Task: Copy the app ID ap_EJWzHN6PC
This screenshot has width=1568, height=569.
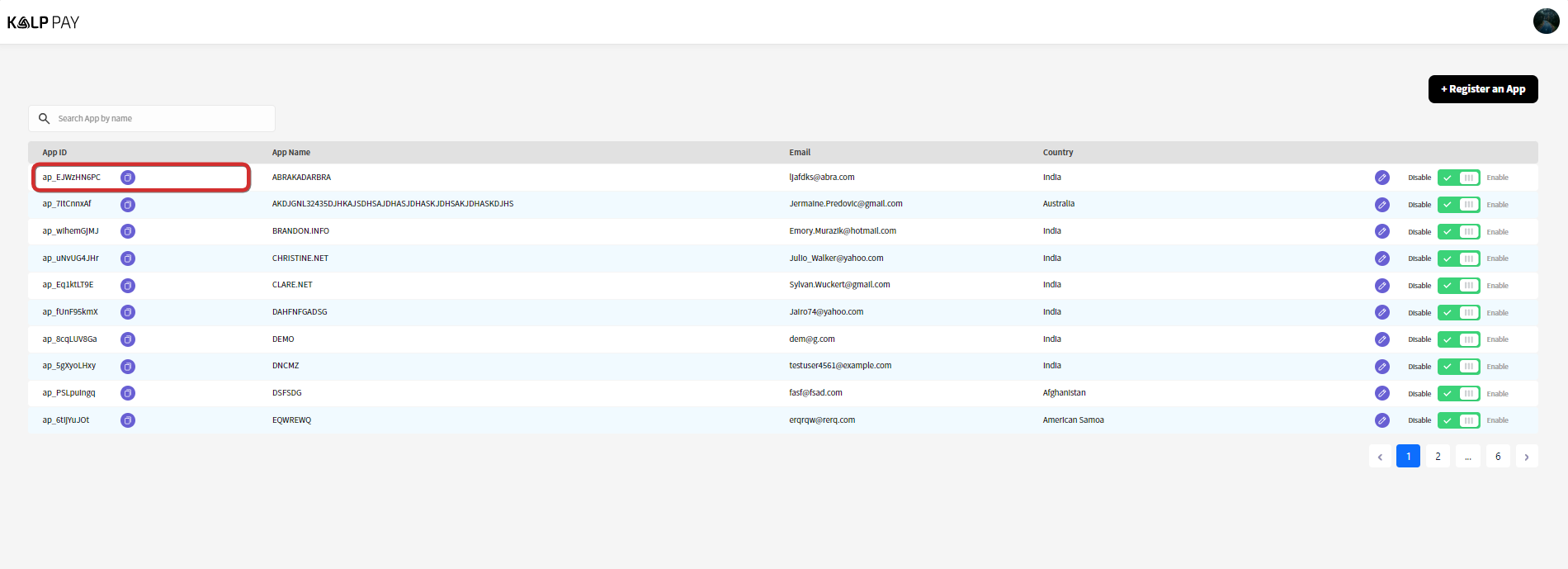Action: (128, 178)
